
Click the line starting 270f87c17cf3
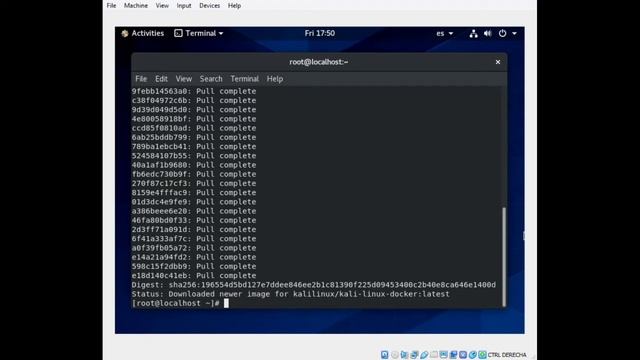coord(194,184)
